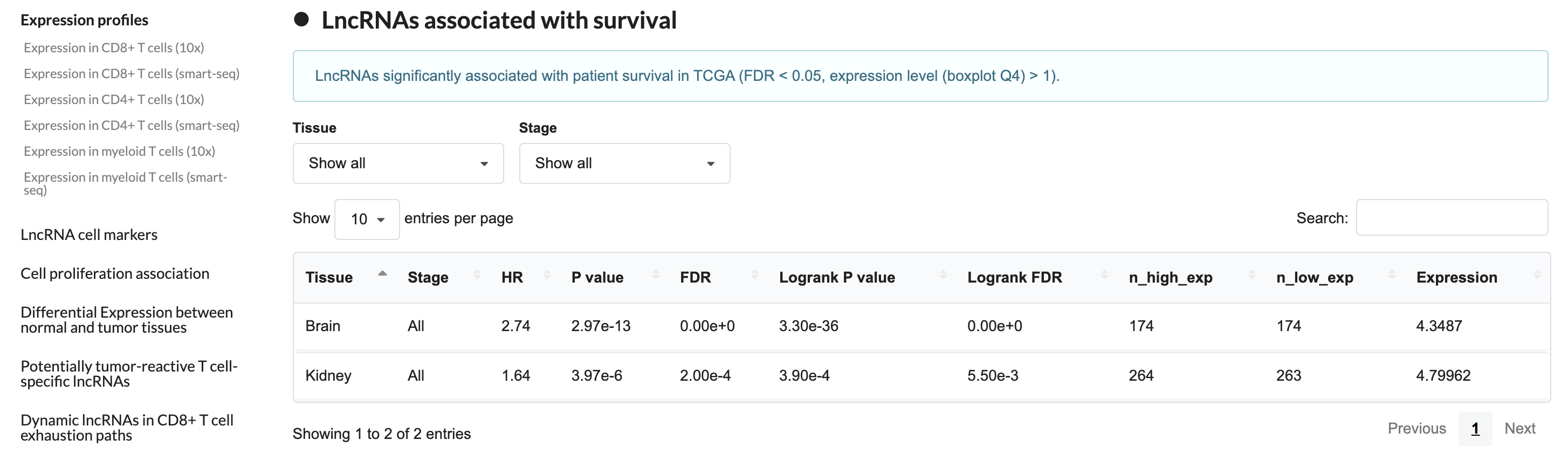
Task: Sort by P value sort icon
Action: click(x=656, y=274)
